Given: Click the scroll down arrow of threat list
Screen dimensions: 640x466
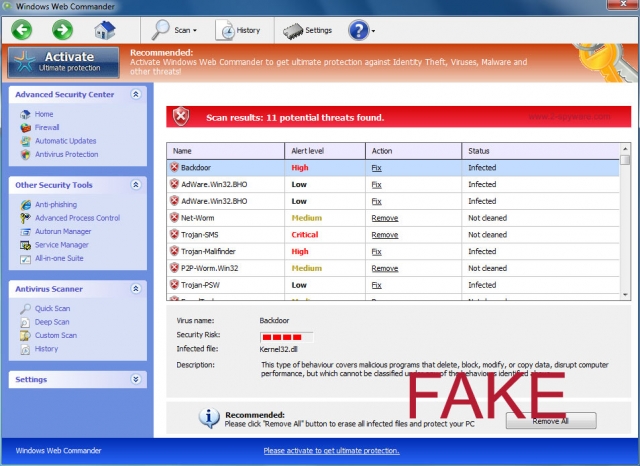Looking at the screenshot, I should (x=624, y=295).
